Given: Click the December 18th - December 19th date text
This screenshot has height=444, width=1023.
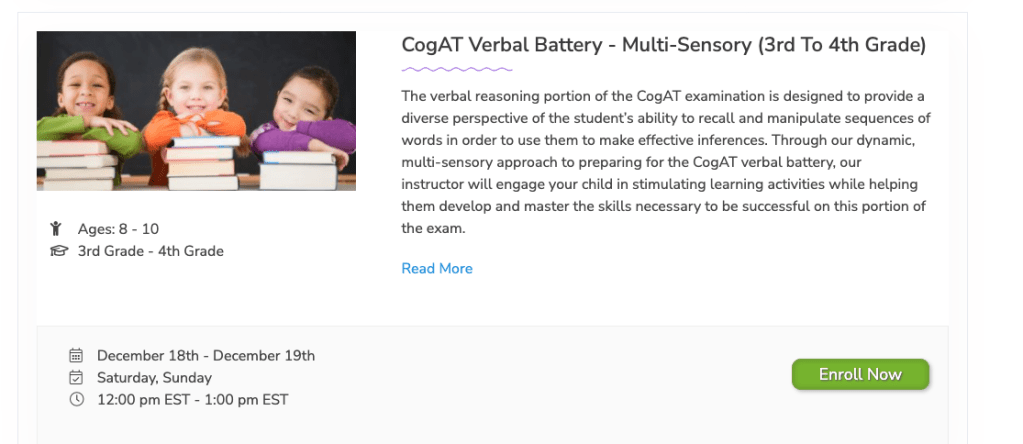Looking at the screenshot, I should [x=205, y=355].
